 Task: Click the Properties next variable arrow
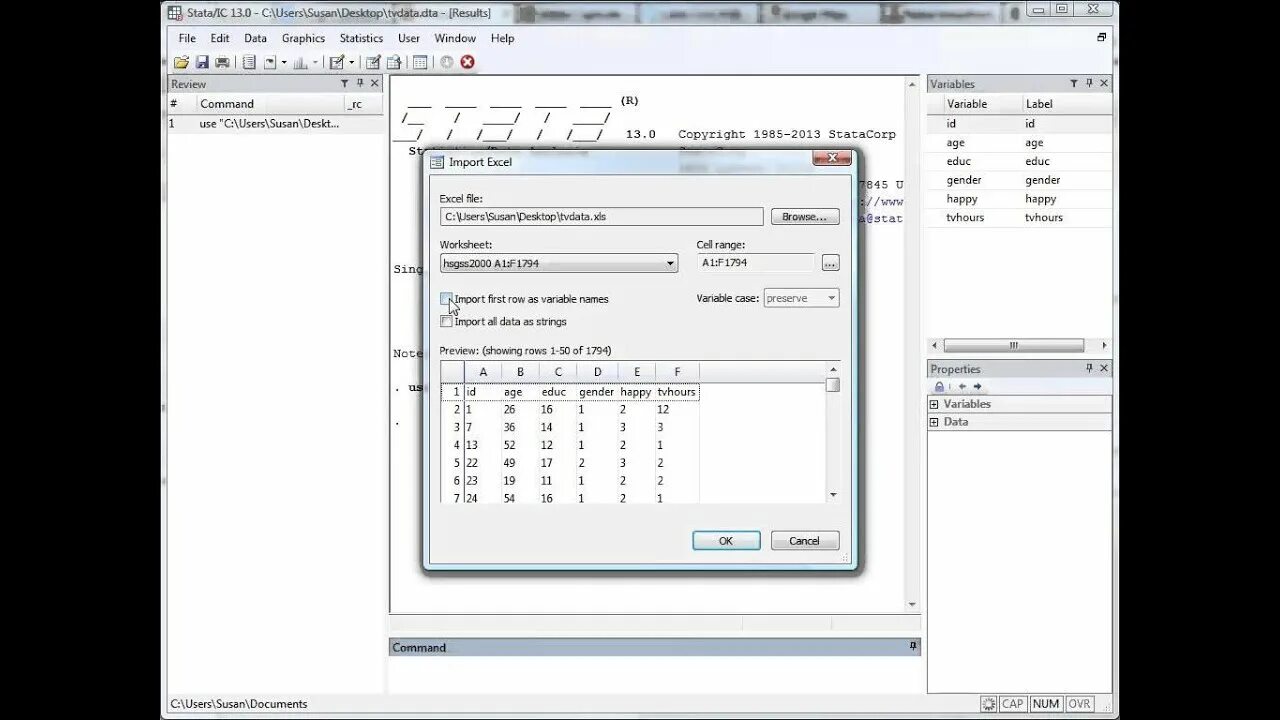[977, 387]
